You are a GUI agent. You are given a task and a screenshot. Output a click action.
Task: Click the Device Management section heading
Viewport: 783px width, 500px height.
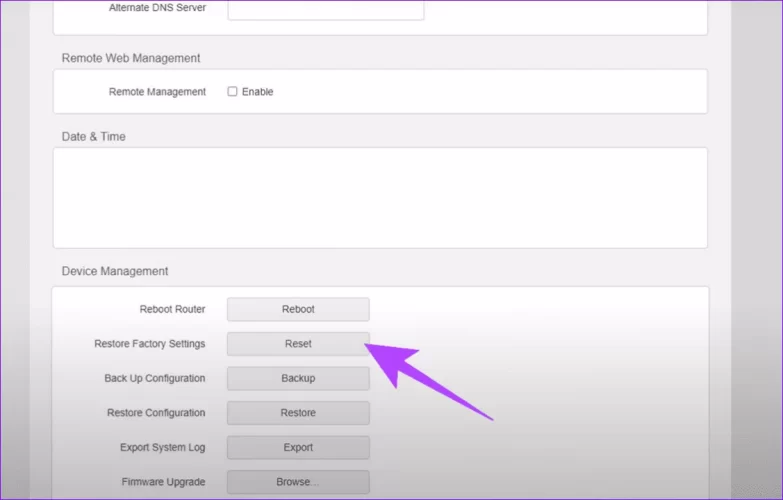(x=115, y=271)
